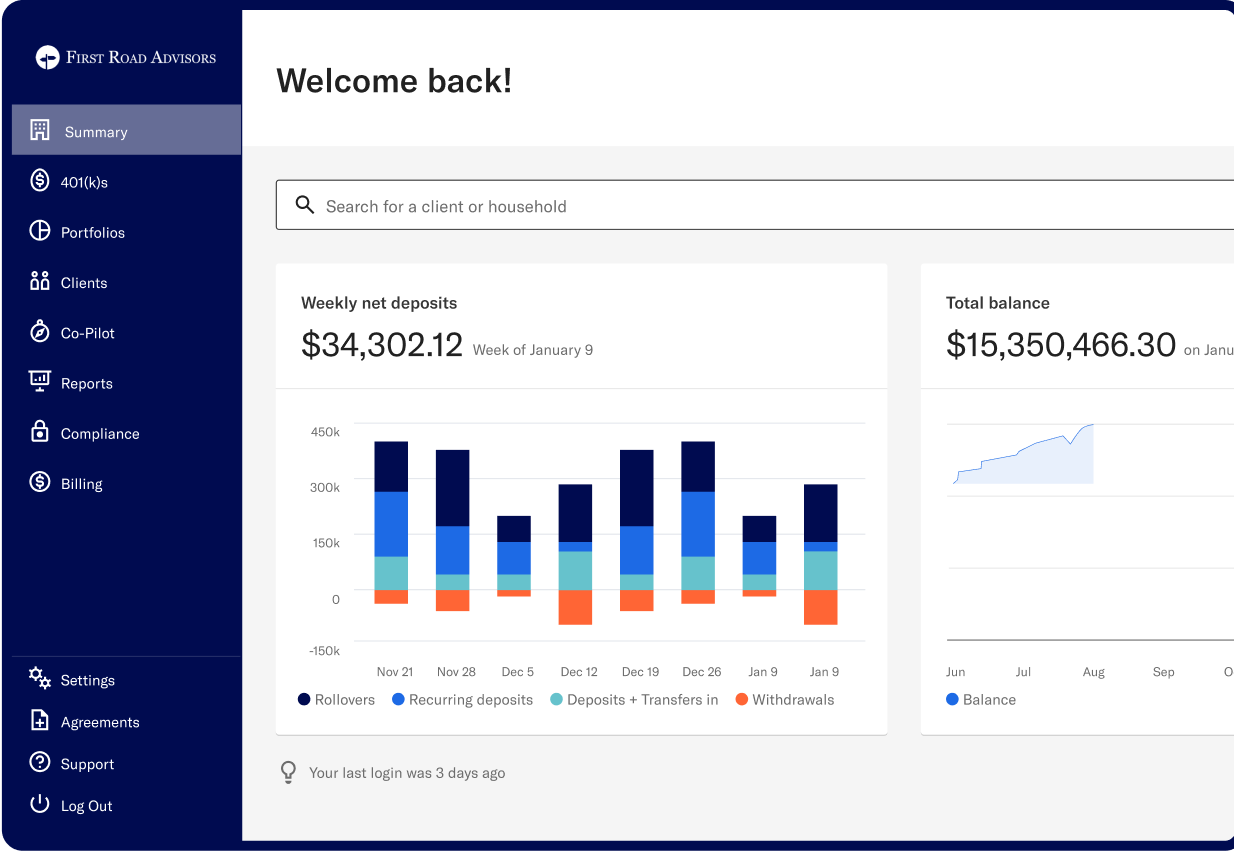This screenshot has width=1234, height=851.
Task: Click the First Road Advisors logo
Action: tap(128, 57)
